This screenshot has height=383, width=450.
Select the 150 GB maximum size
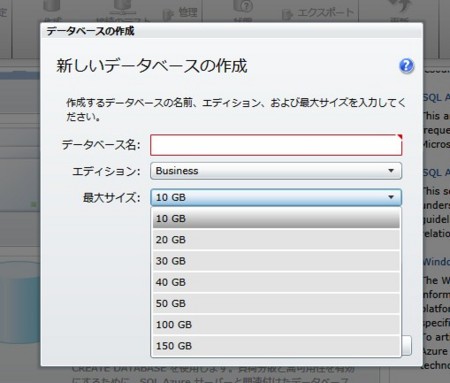pyautogui.click(x=276, y=346)
